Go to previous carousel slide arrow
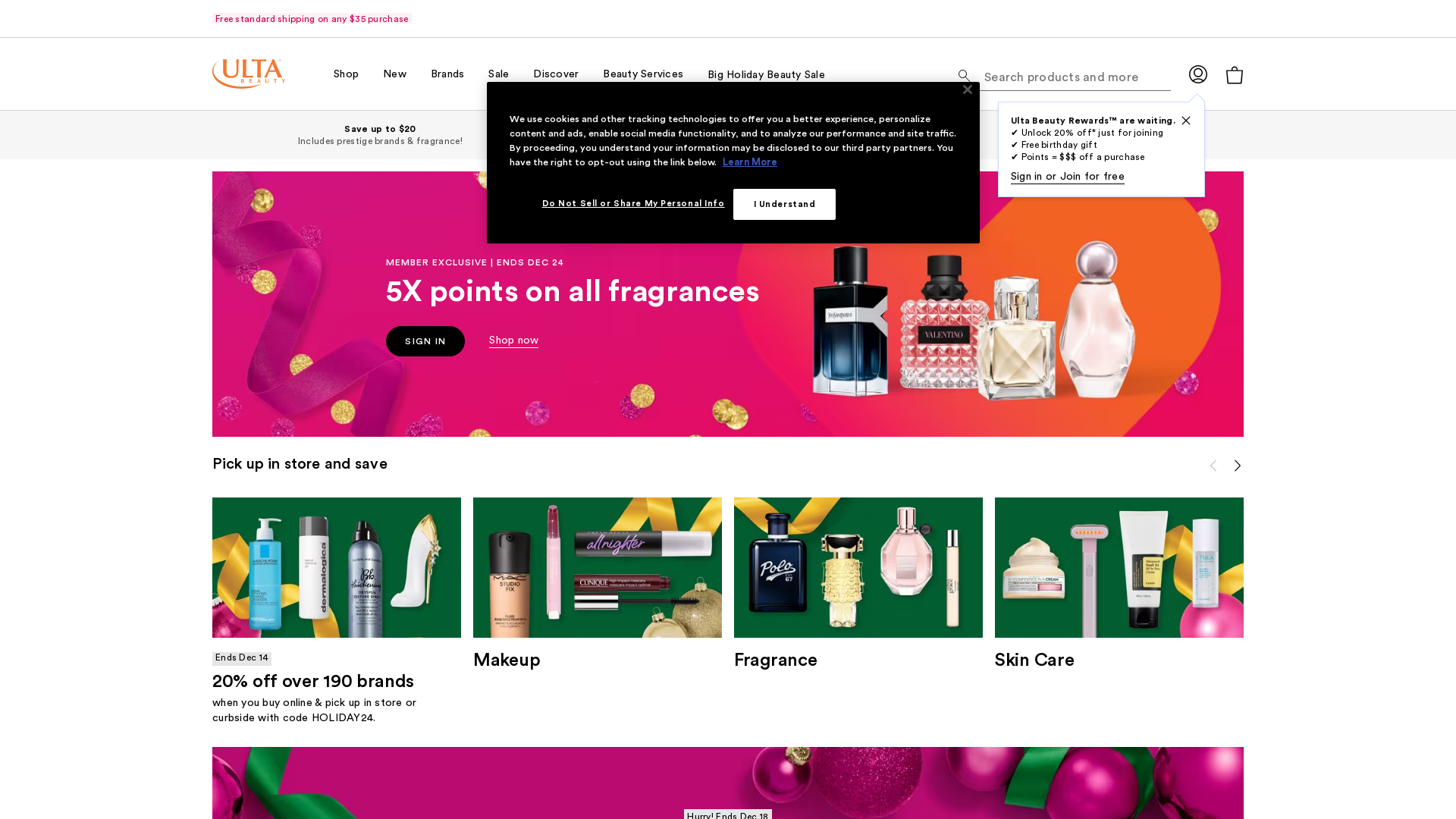Image resolution: width=1456 pixels, height=819 pixels. click(x=1213, y=466)
